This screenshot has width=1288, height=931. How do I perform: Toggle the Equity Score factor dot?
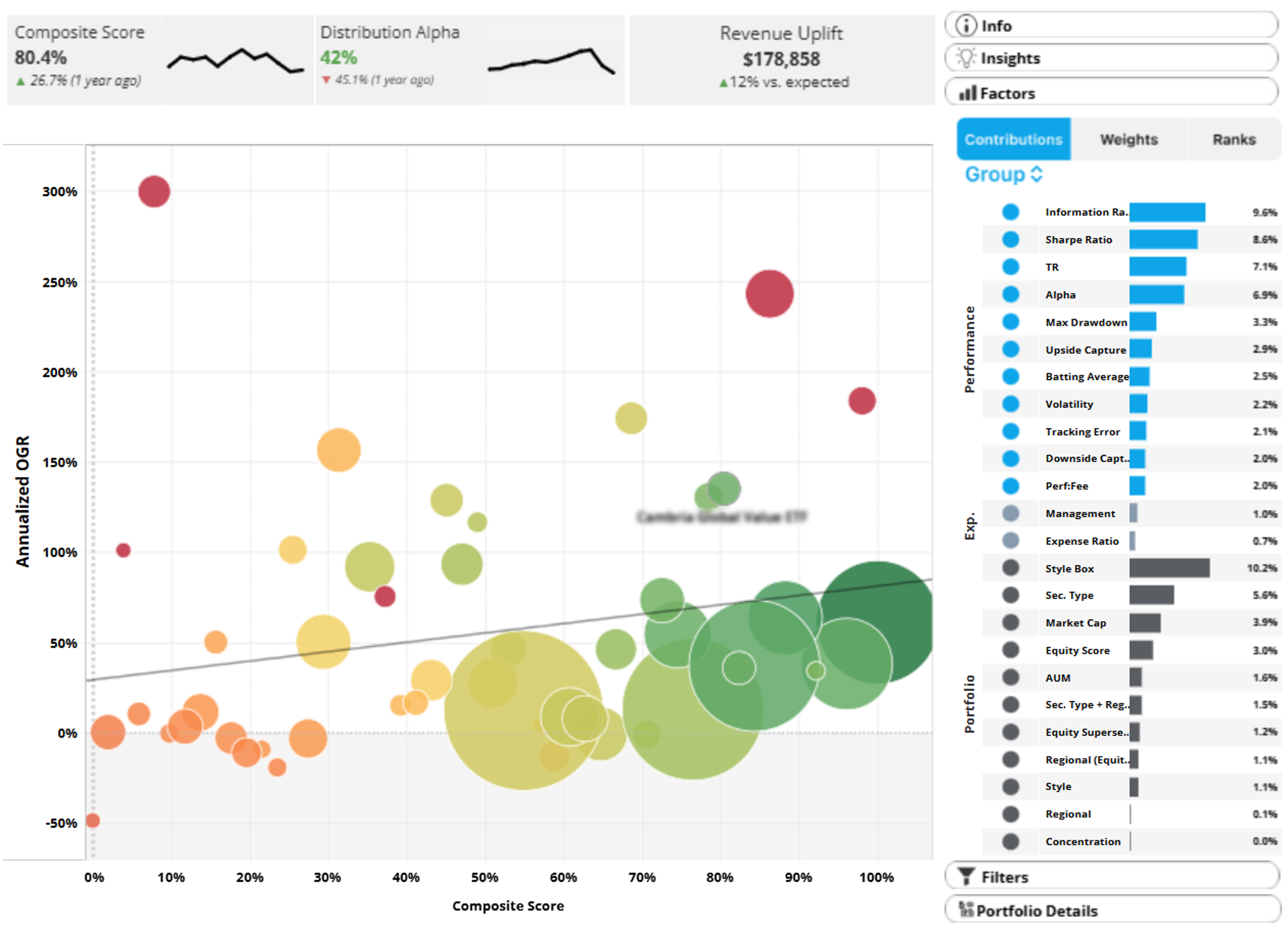coord(1010,650)
